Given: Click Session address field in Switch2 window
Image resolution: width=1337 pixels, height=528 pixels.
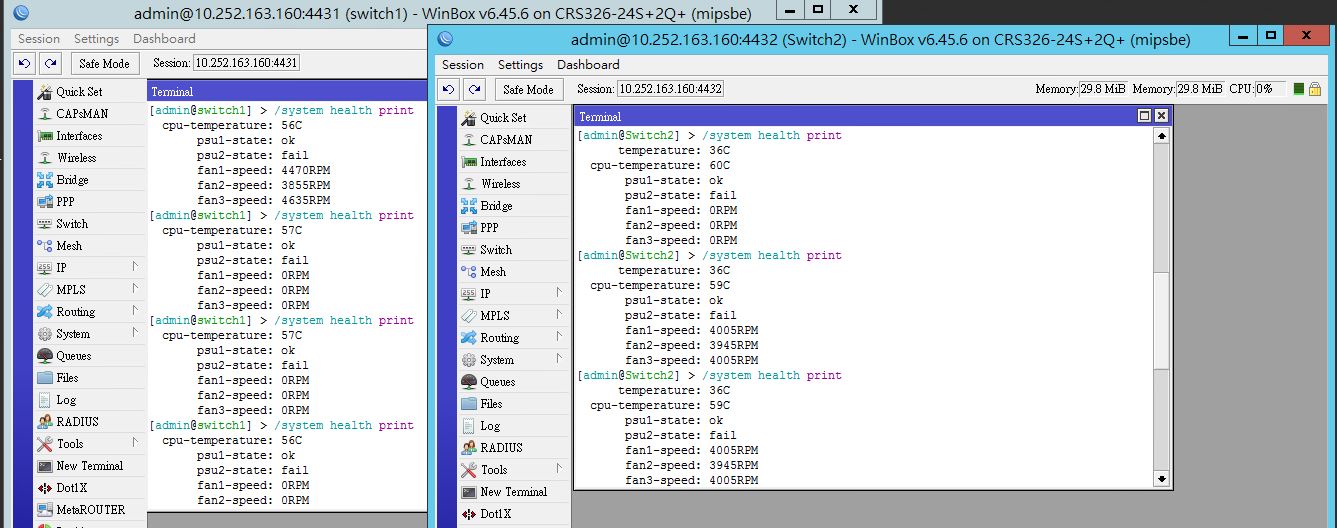Looking at the screenshot, I should 670,89.
